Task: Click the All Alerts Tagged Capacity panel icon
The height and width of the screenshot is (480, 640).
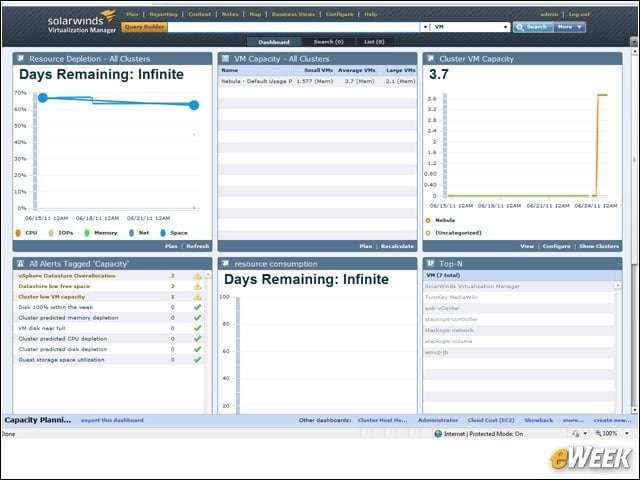Action: pyautogui.click(x=20, y=264)
